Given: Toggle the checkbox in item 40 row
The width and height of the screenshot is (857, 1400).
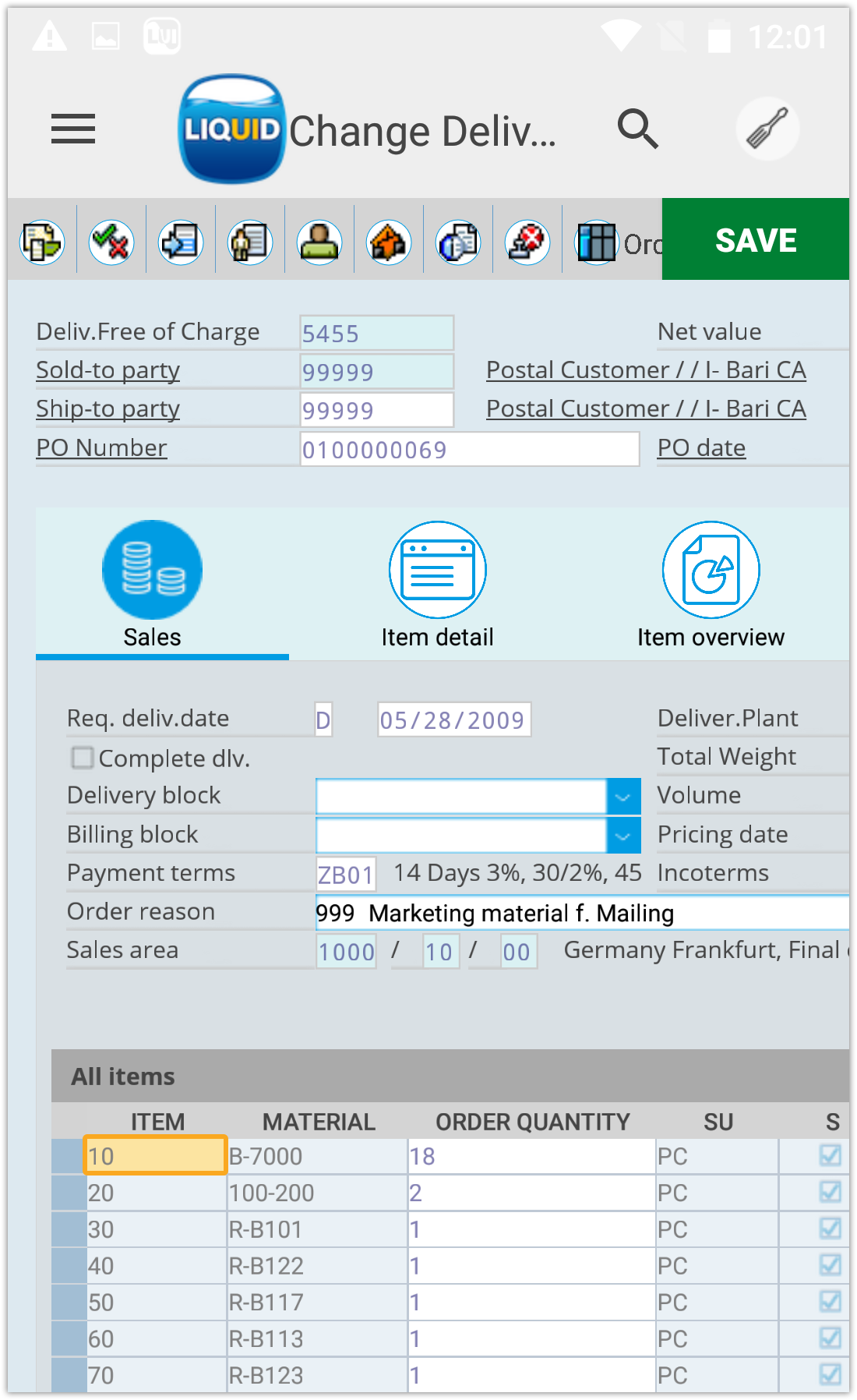Looking at the screenshot, I should [831, 1265].
